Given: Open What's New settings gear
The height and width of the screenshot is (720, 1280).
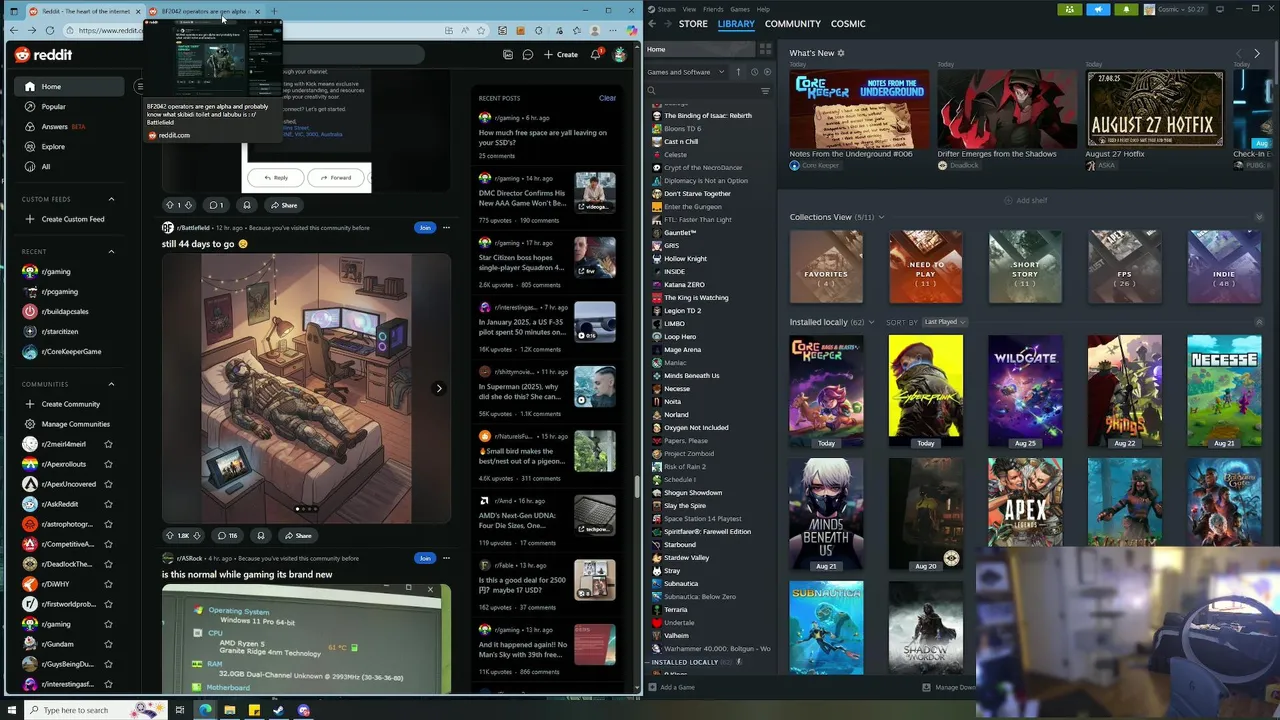Looking at the screenshot, I should 841,53.
